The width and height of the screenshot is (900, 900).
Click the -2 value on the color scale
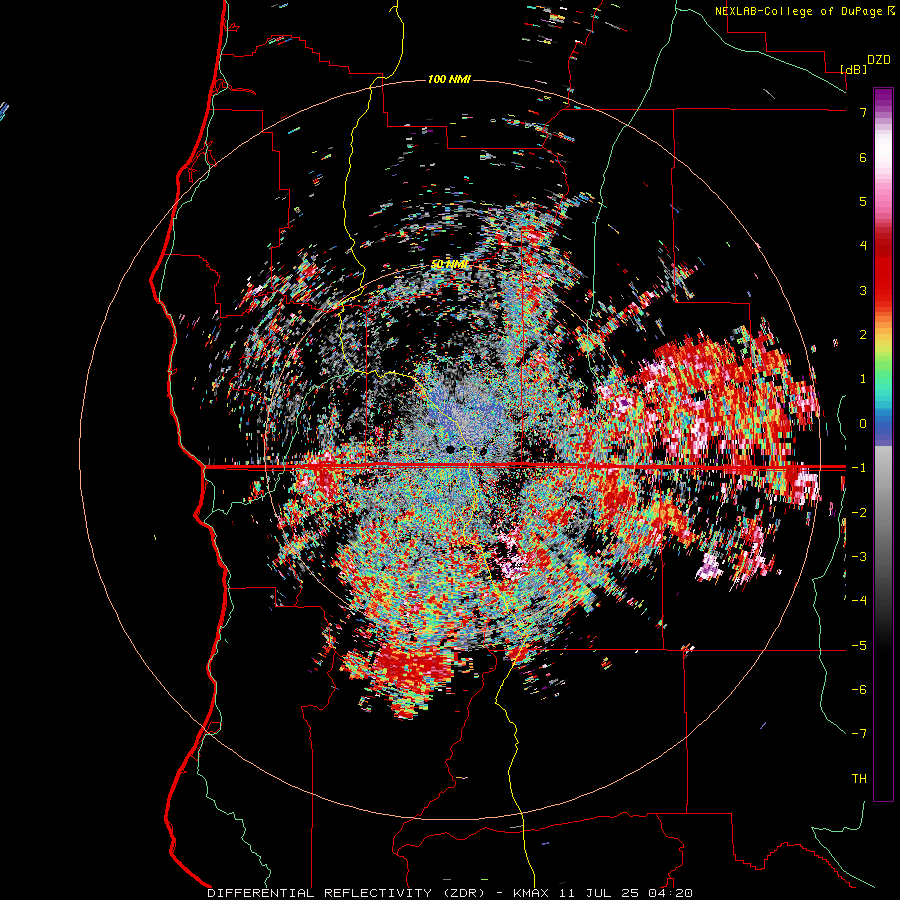pos(859,512)
